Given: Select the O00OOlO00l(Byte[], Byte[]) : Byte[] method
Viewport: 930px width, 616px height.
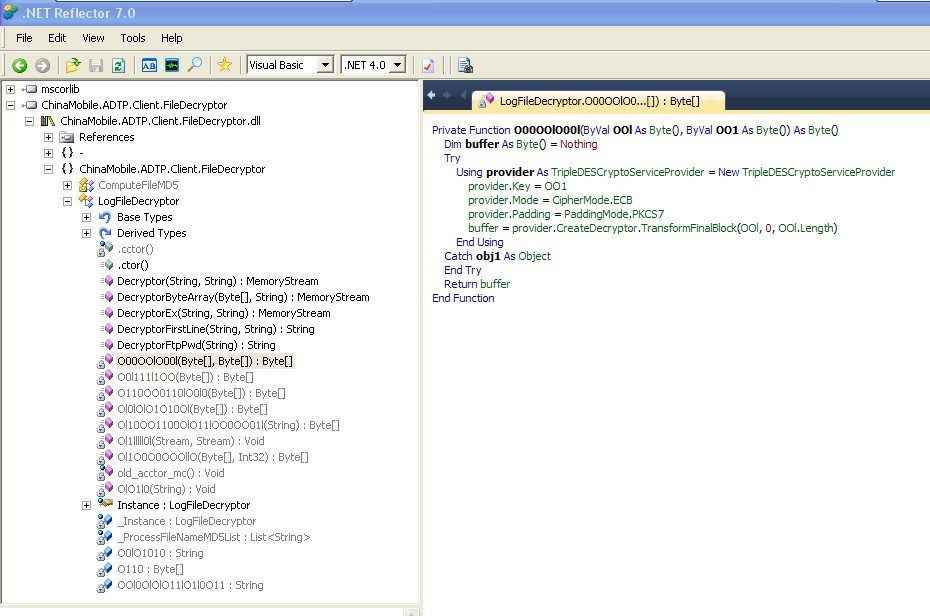Looking at the screenshot, I should pos(205,361).
